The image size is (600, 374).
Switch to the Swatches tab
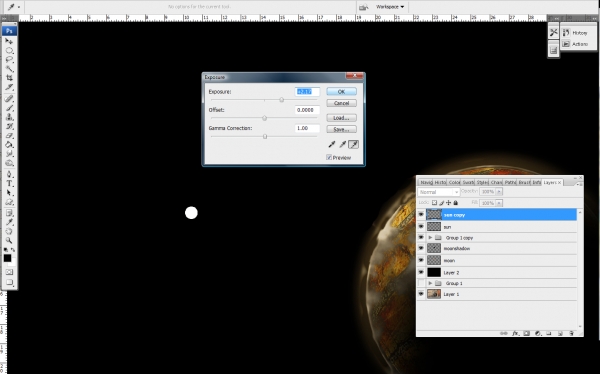[468, 183]
